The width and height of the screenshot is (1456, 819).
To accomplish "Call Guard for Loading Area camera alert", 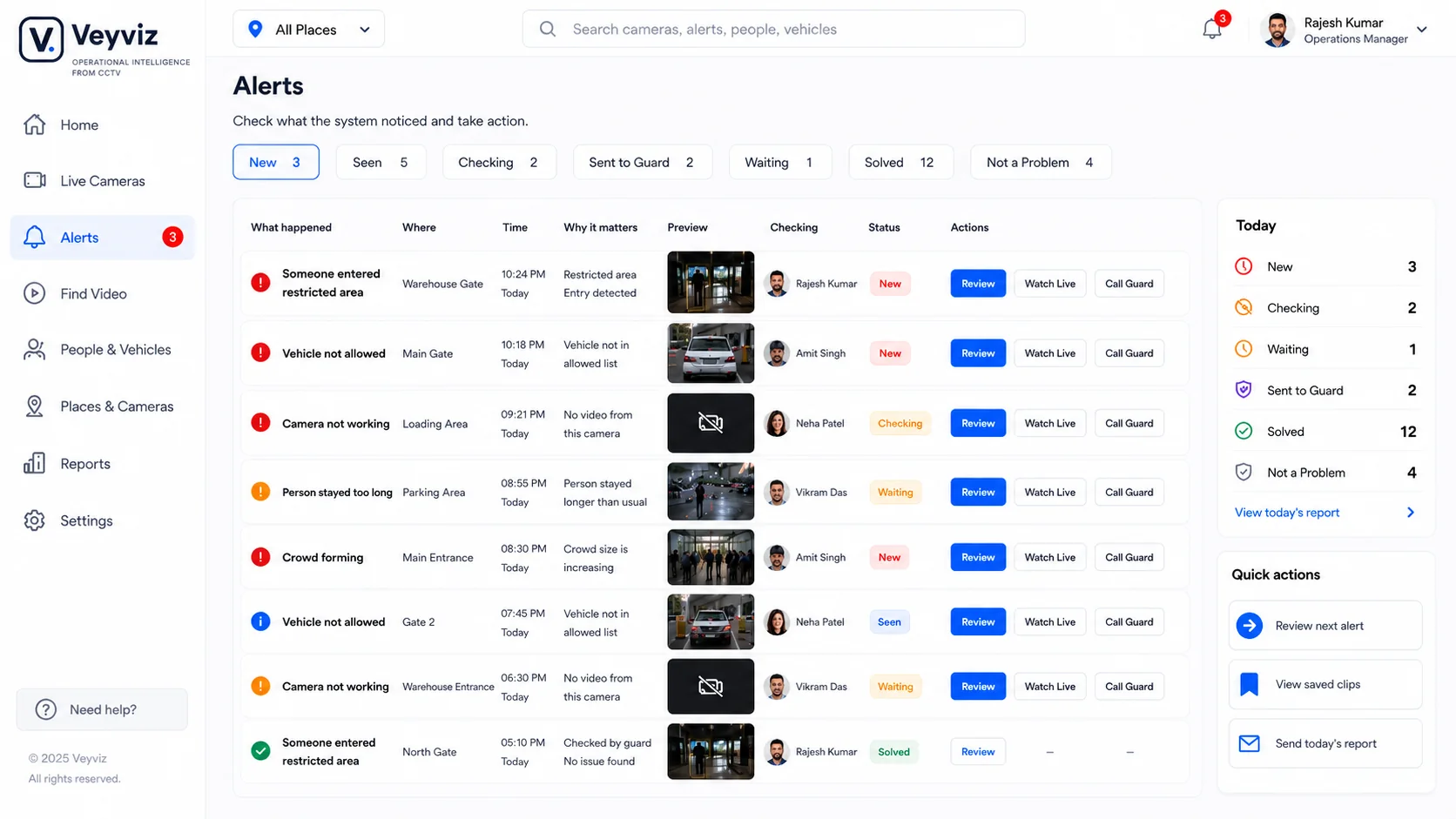I will (1129, 423).
